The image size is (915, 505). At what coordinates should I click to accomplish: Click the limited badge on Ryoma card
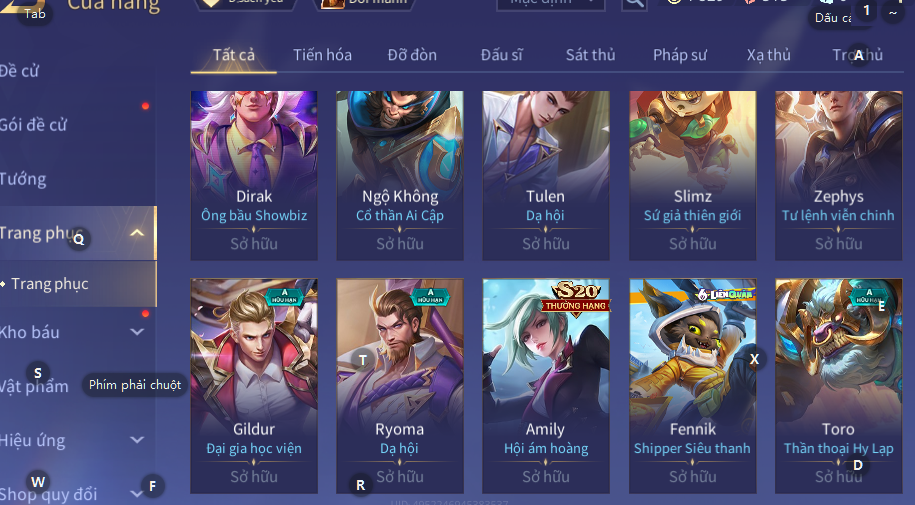pos(431,296)
